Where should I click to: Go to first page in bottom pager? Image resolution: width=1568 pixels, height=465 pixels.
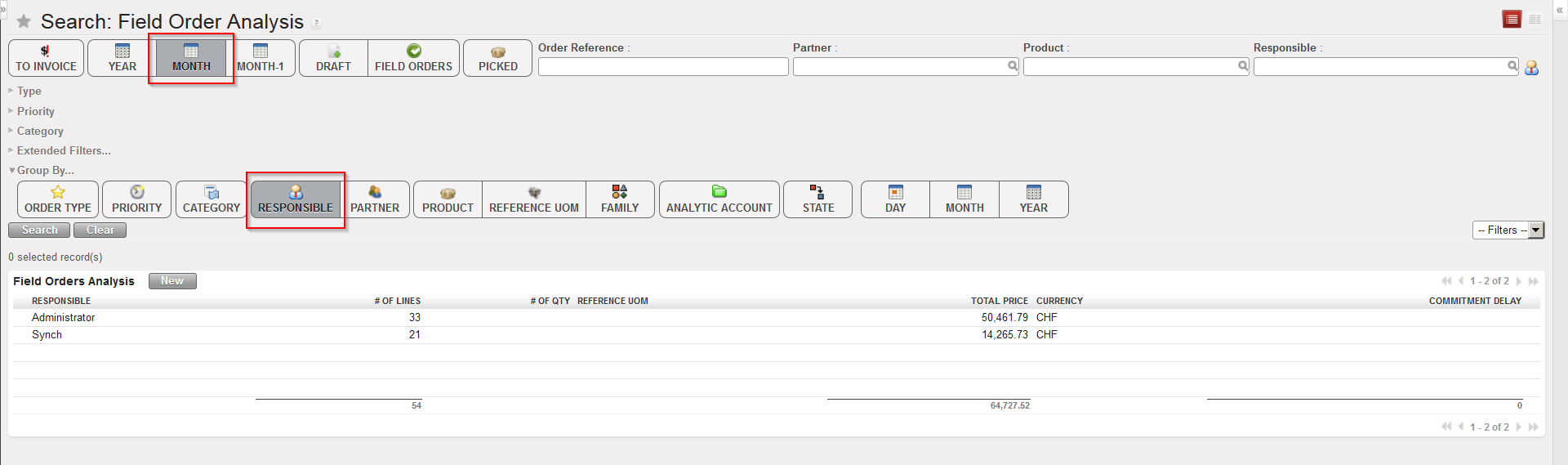point(1446,427)
